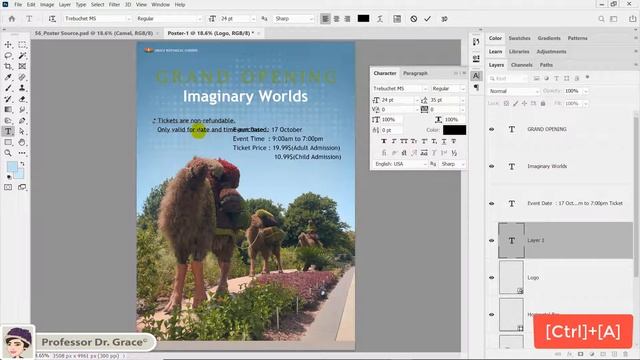Viewport: 640px width, 360px height.
Task: Select the Eyedropper tool
Action: pos(8,77)
